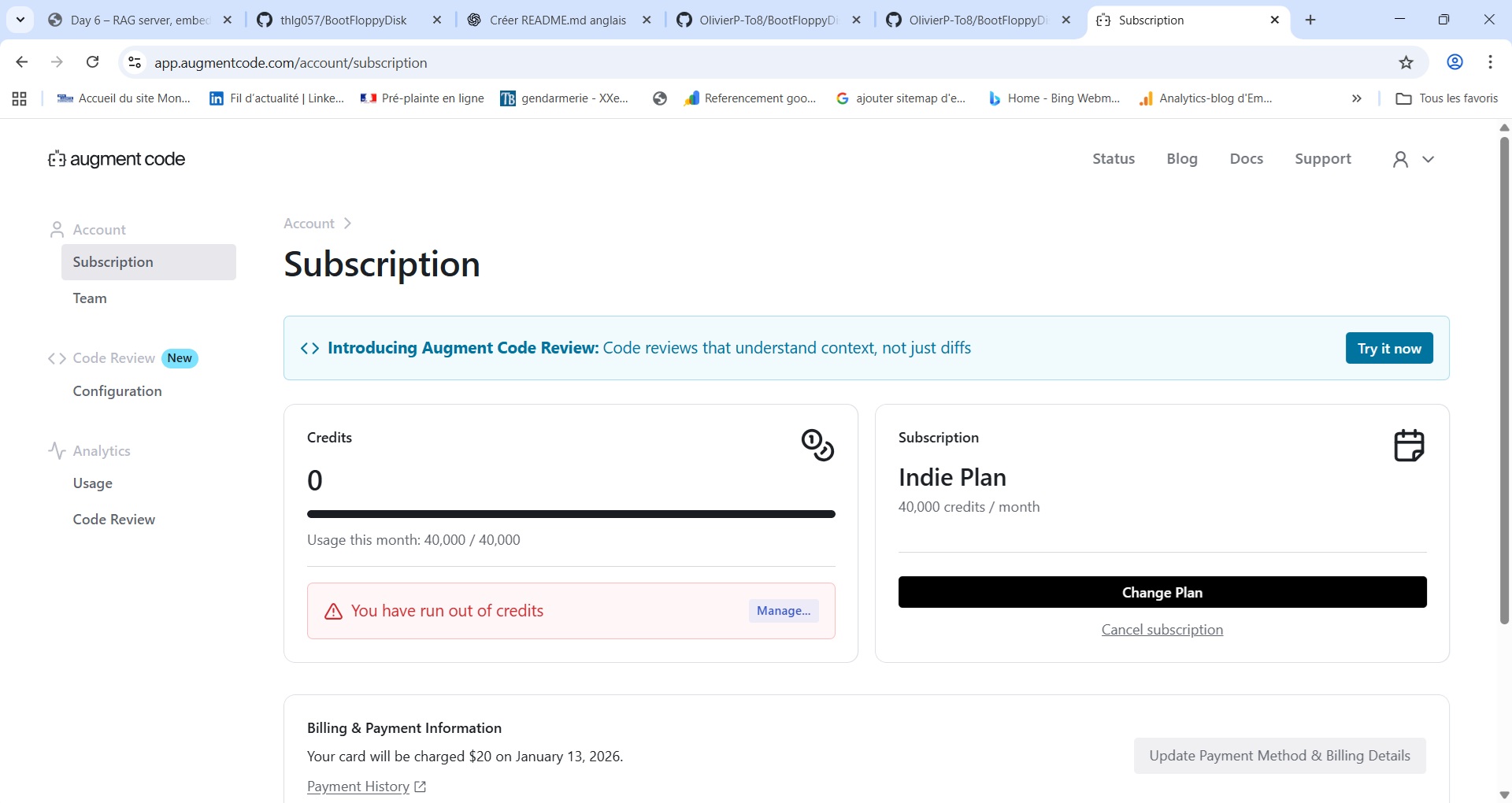The image size is (1512, 803).
Task: Open the Team sidebar item
Action: 90,298
